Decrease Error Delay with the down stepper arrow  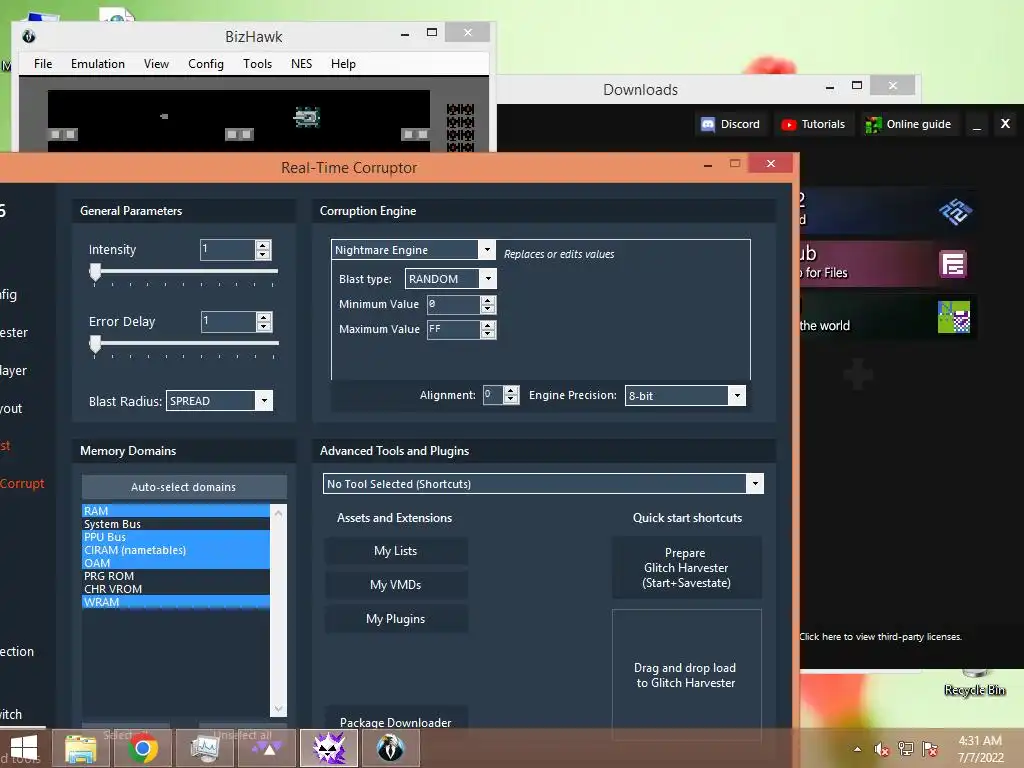(x=264, y=326)
